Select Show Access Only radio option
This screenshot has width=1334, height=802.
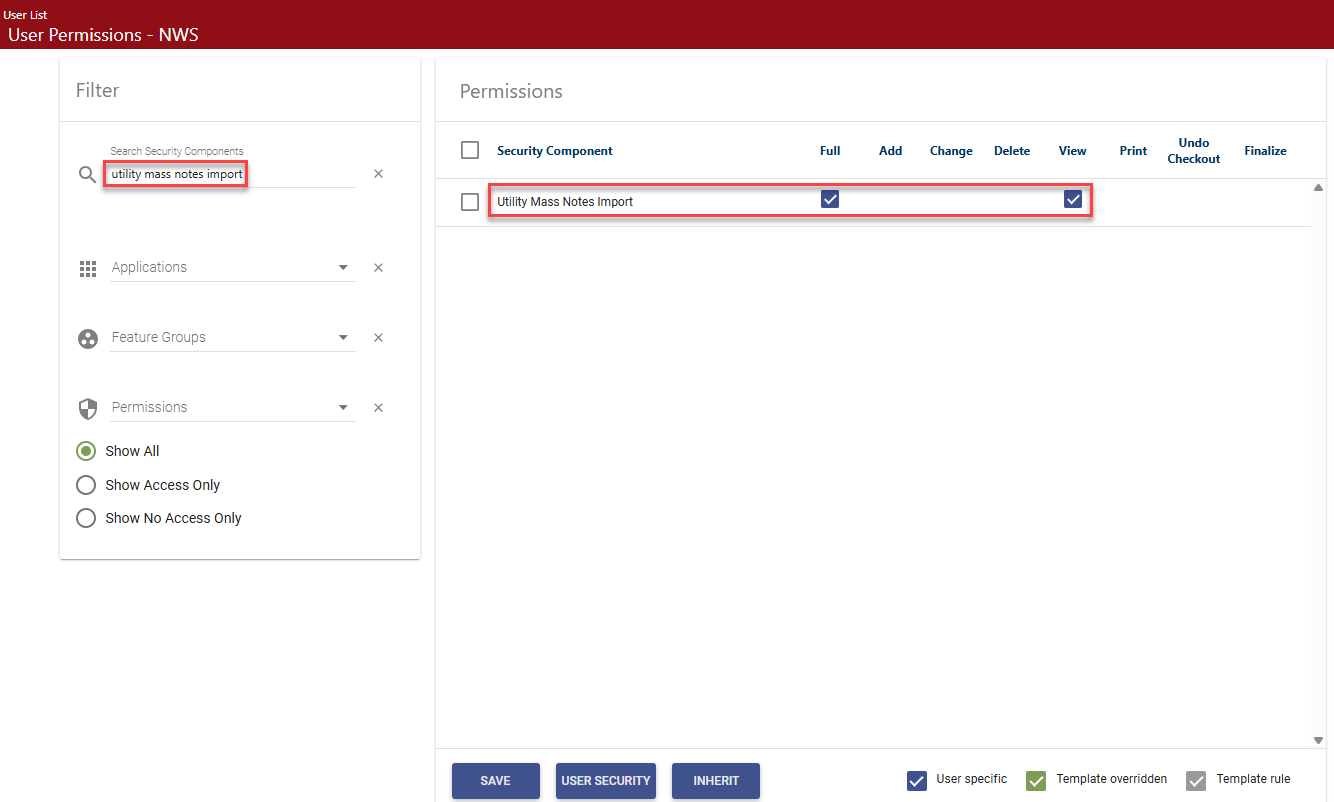coord(87,485)
